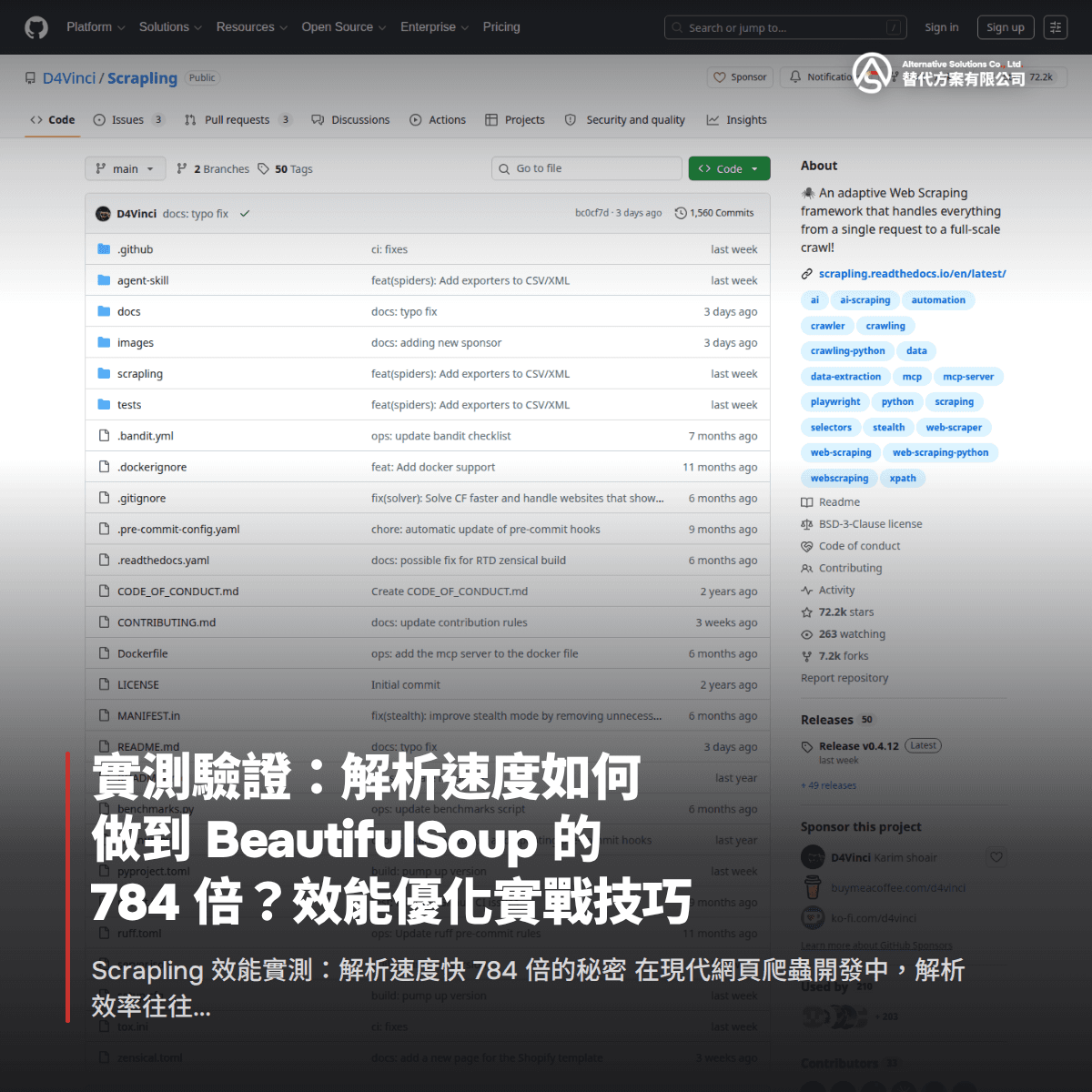This screenshot has height=1092, width=1092.
Task: Focus the Search or jump to field
Action: (x=786, y=28)
